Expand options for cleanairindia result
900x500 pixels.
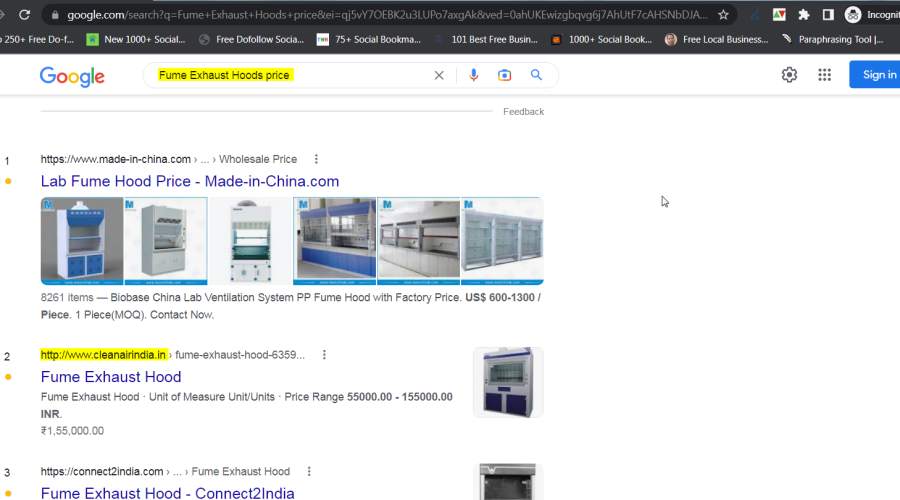pyautogui.click(x=324, y=355)
